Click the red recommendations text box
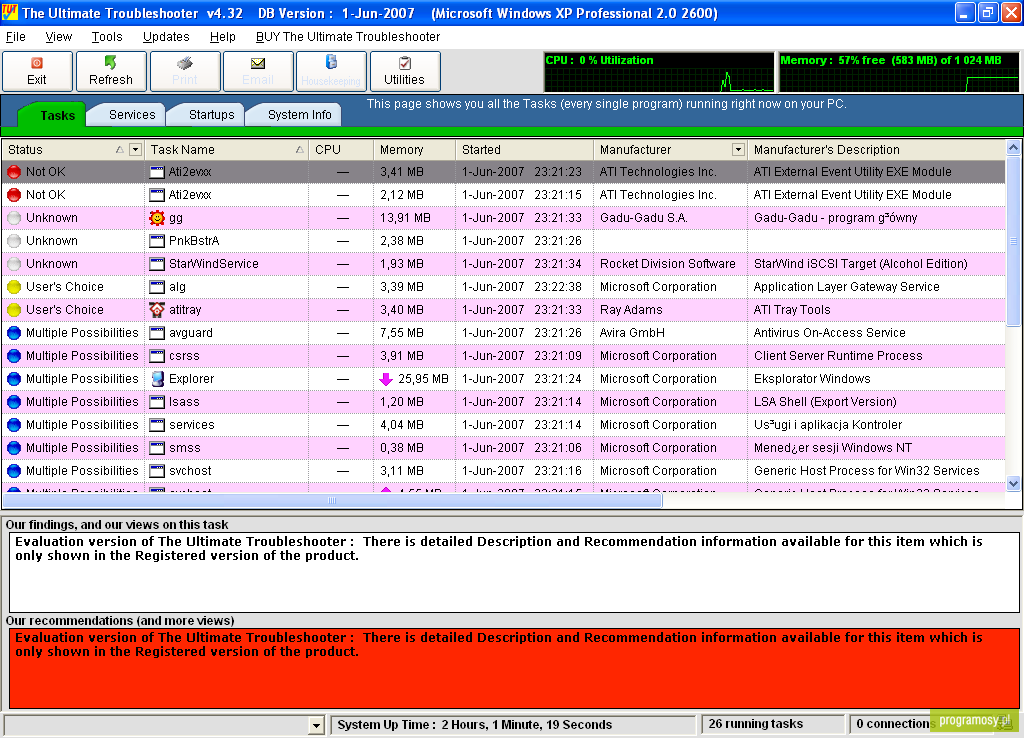 (514, 668)
